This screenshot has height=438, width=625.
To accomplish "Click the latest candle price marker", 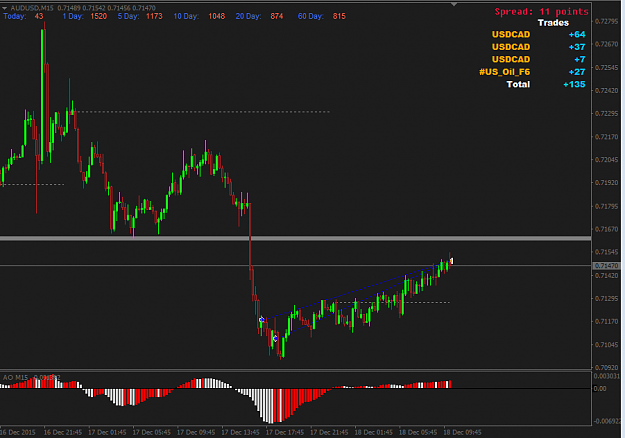I will tap(452, 261).
